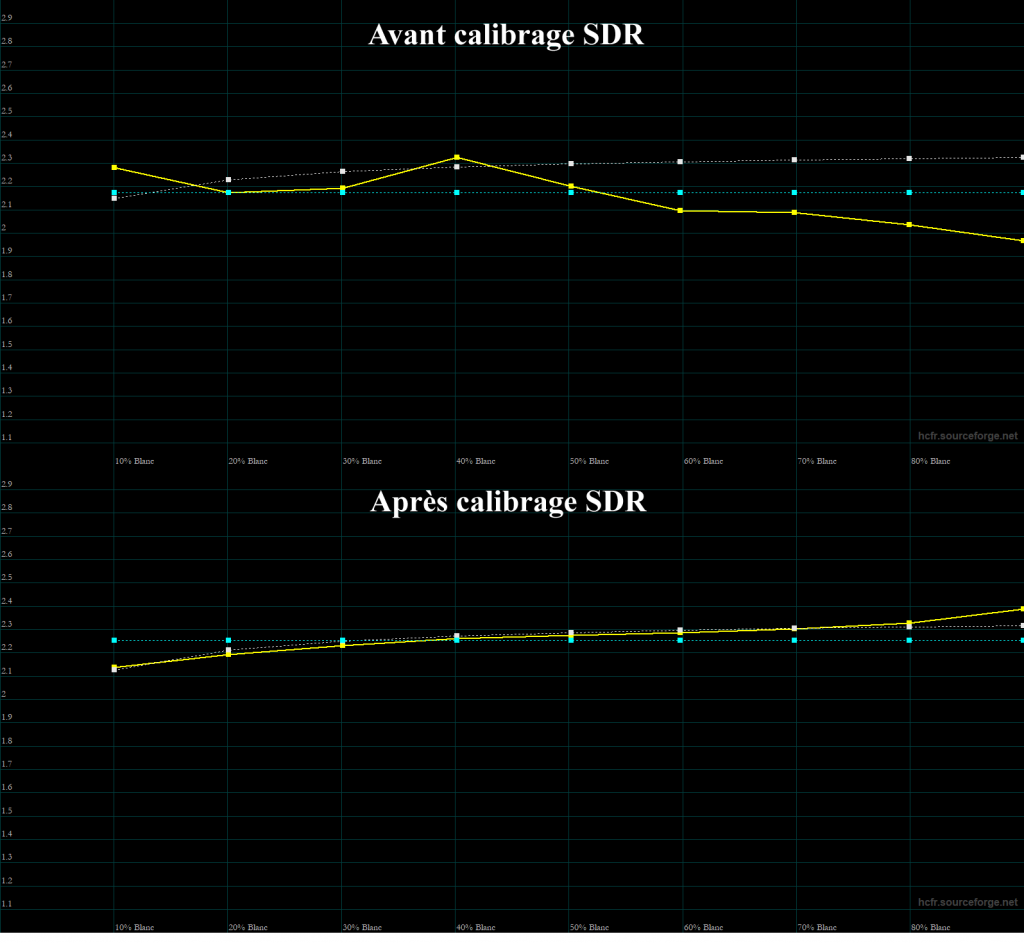The image size is (1024, 943).
Task: Select the Avant calibrage SDR chart title
Action: (x=505, y=35)
